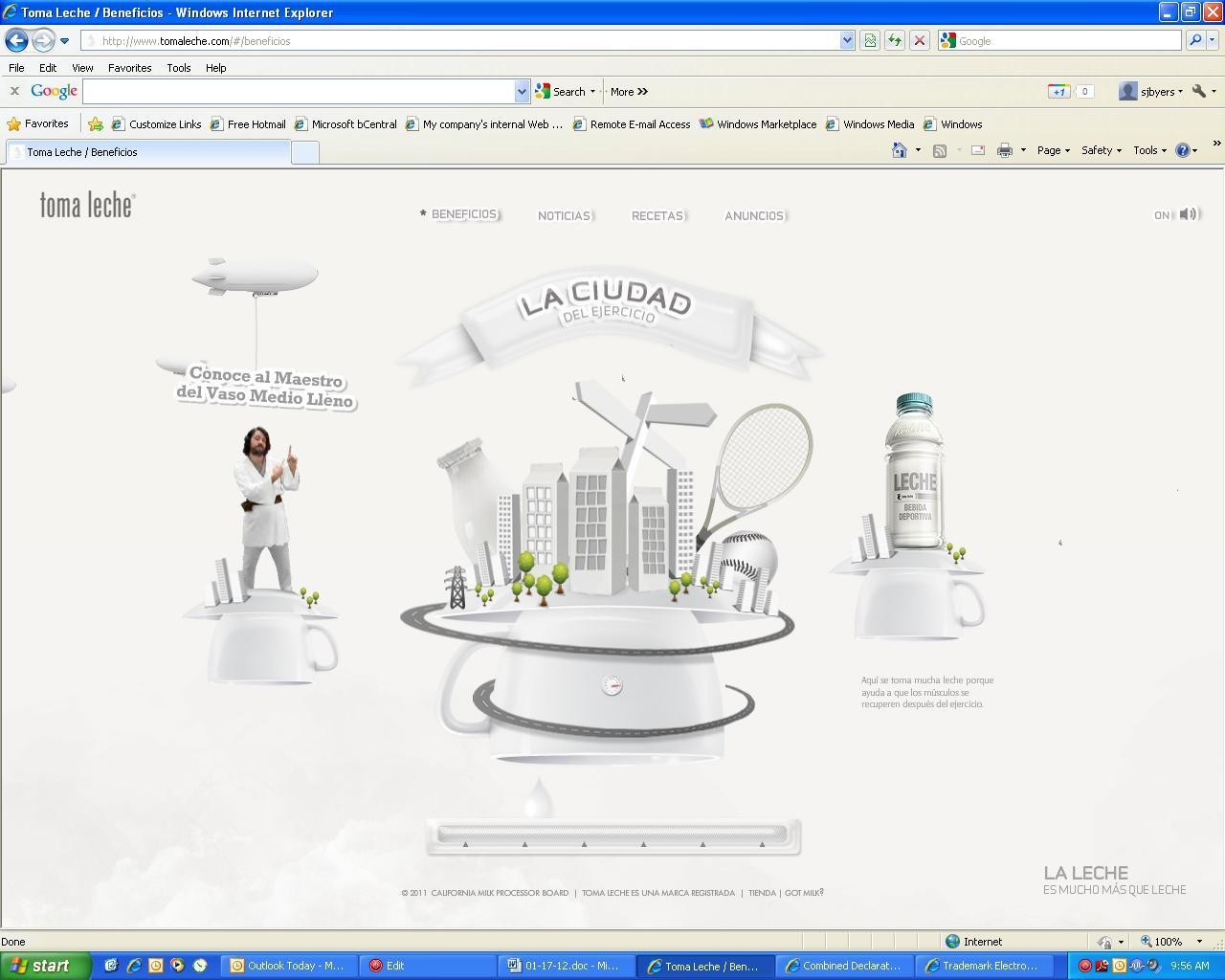Visit the ANUNCIOS section
1225x980 pixels.
(x=754, y=215)
